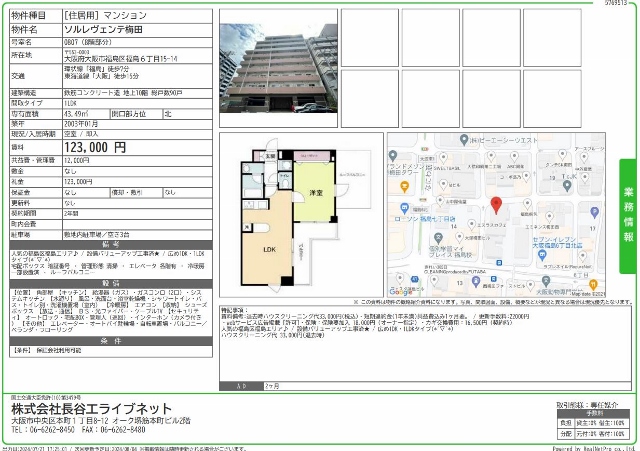Click the 敷地内駐車場/空き3台 parking value

pos(97,235)
